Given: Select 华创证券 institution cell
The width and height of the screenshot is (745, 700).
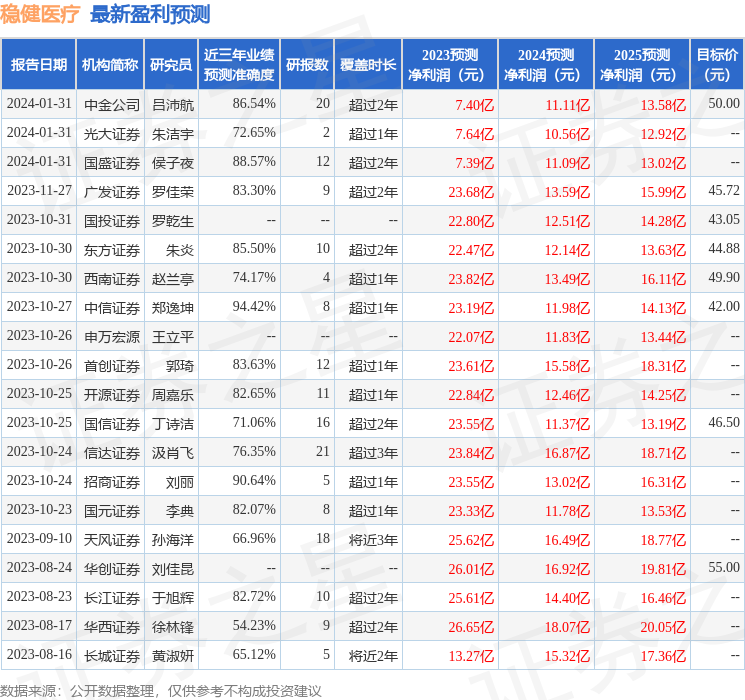Looking at the screenshot, I should pyautogui.click(x=112, y=568).
